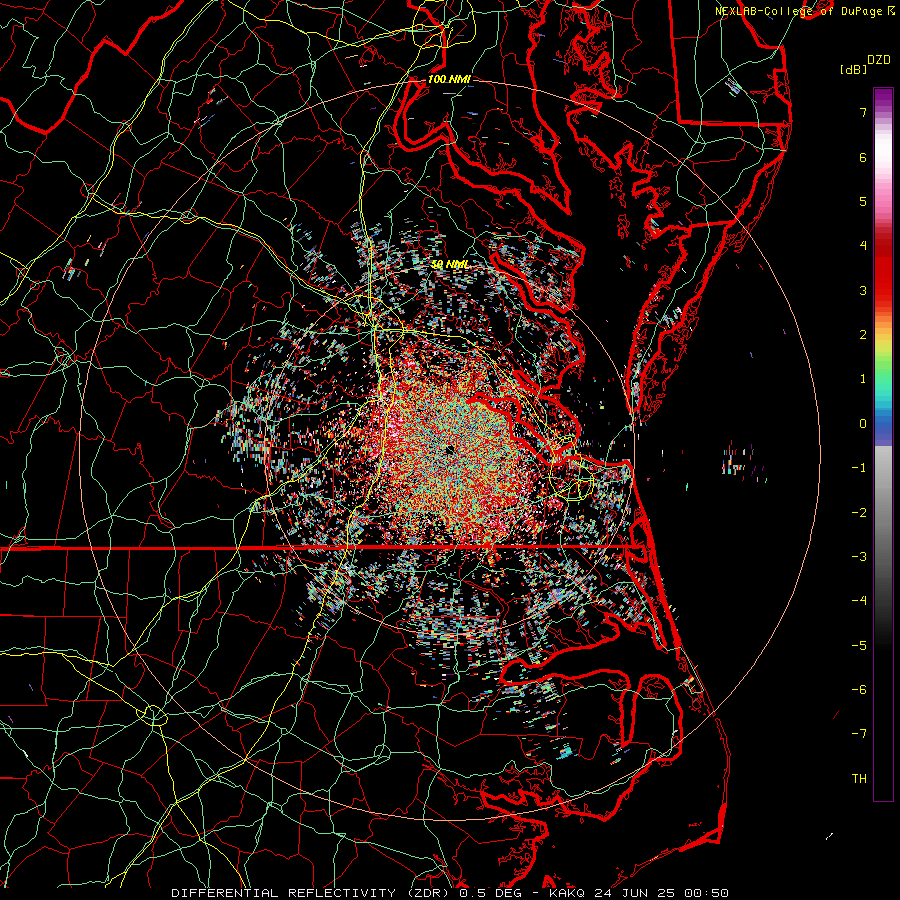Click the 3 value on the color scale

coord(863,290)
